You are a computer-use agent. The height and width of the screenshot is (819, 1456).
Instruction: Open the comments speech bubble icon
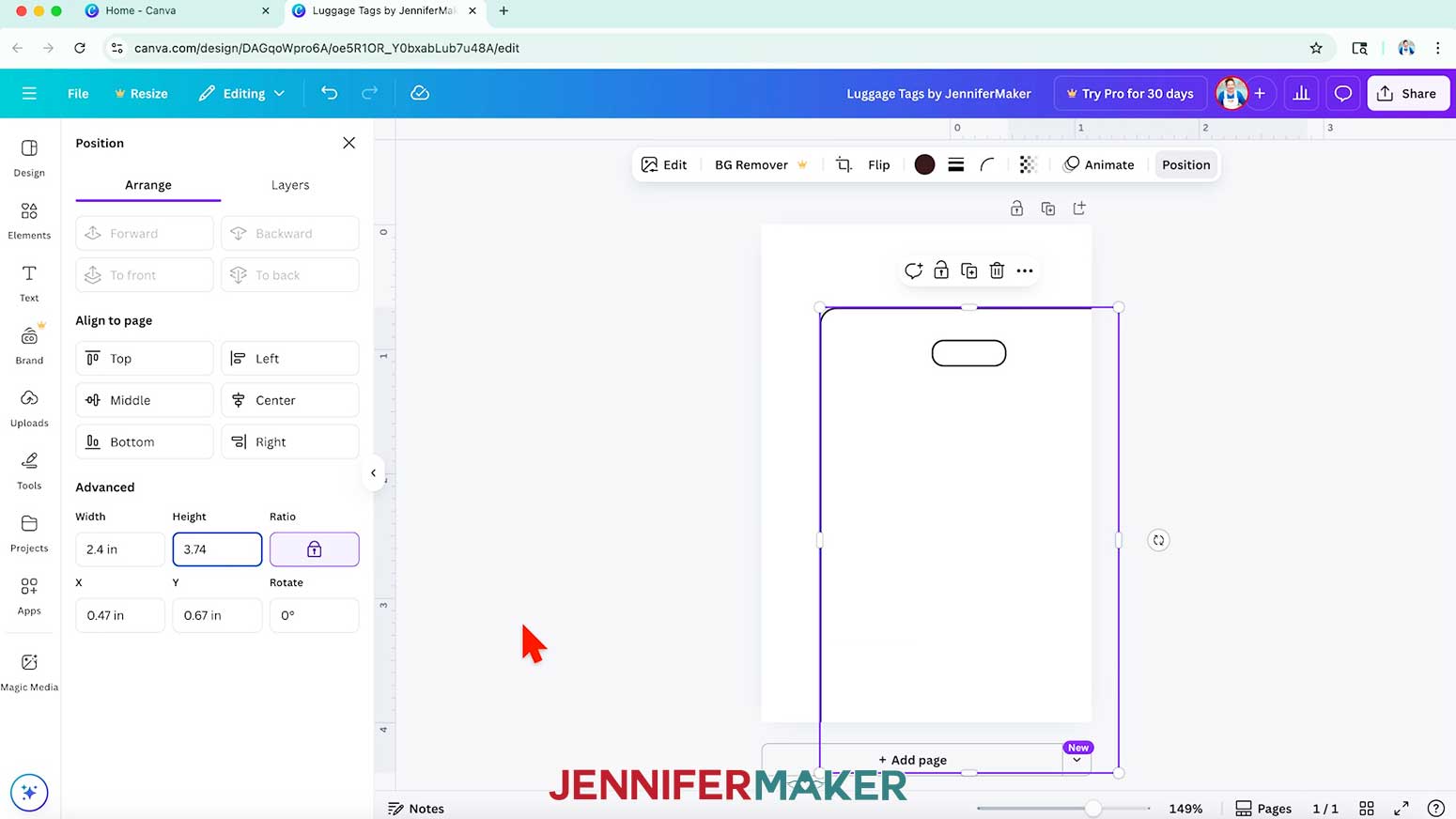pos(1343,93)
